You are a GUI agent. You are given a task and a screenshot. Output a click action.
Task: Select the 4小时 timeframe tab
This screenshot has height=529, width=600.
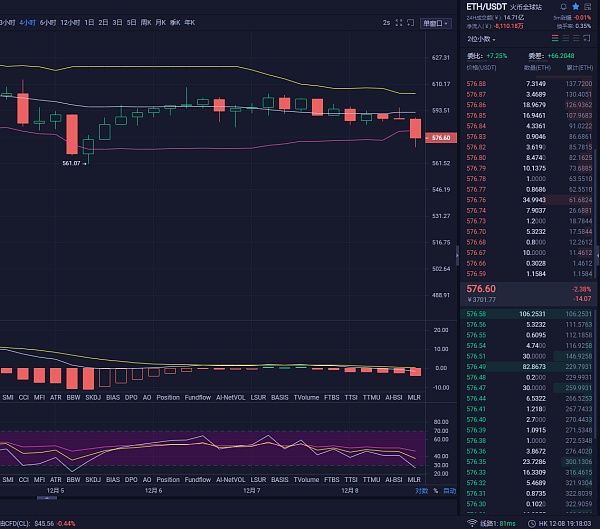coord(27,23)
